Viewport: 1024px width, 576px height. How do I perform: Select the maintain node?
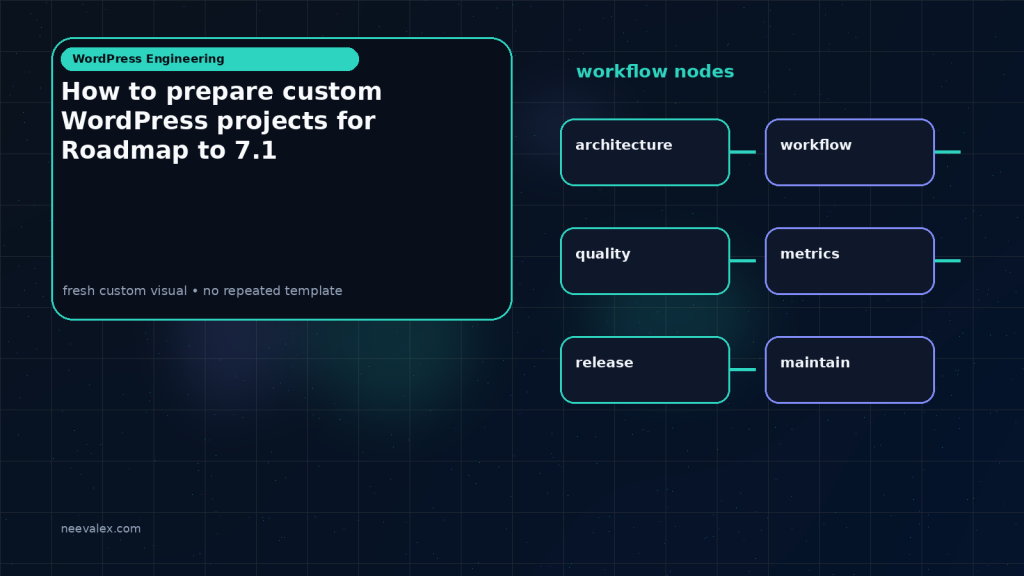point(850,370)
